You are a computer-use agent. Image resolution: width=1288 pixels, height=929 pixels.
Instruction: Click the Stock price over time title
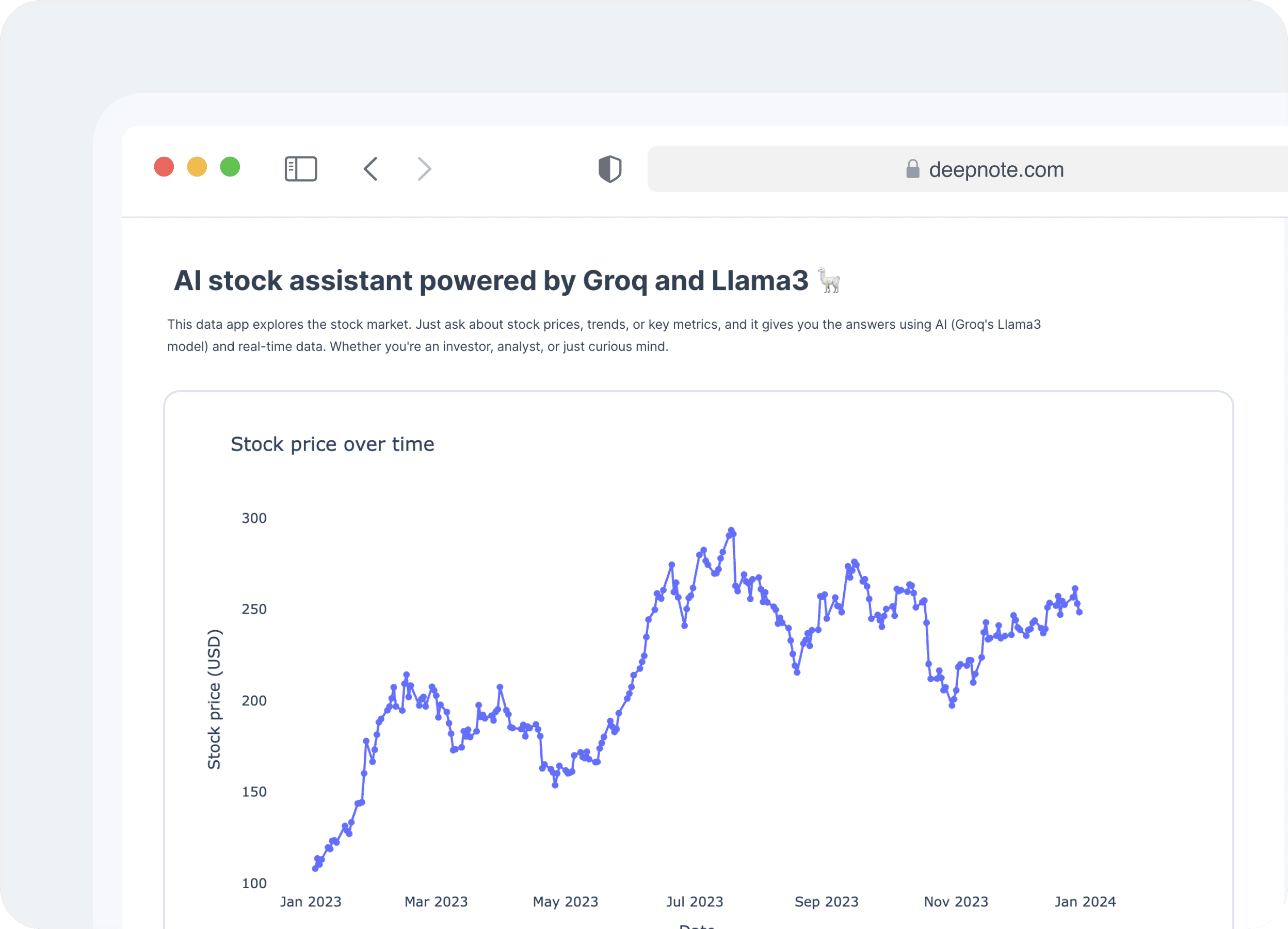[x=332, y=444]
